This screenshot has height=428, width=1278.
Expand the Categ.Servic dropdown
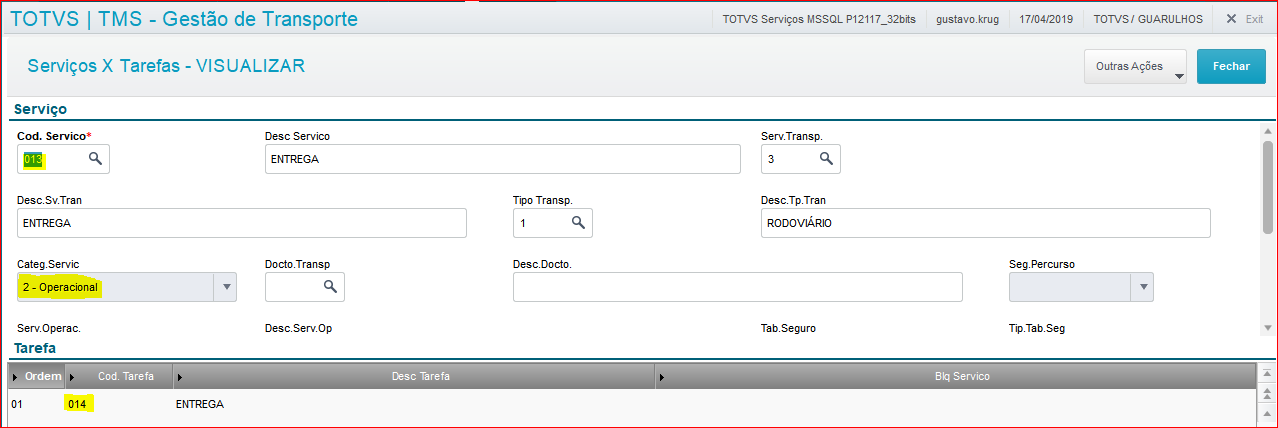[227, 288]
